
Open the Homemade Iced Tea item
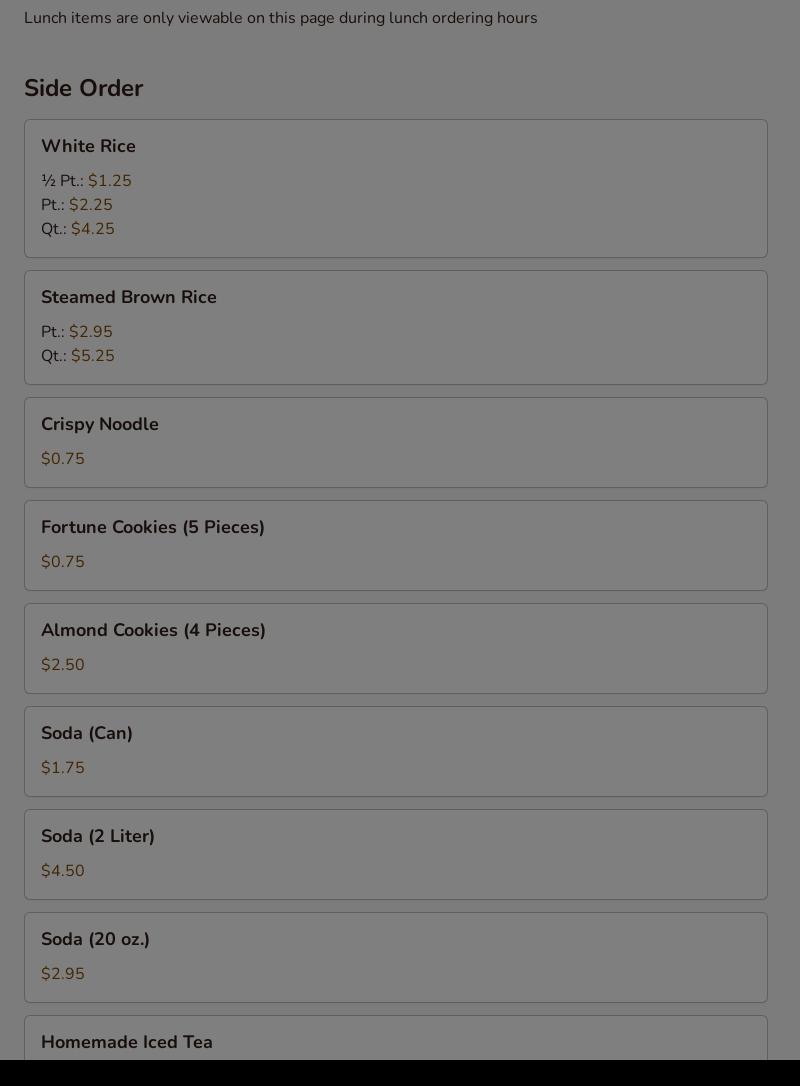coord(395,1038)
